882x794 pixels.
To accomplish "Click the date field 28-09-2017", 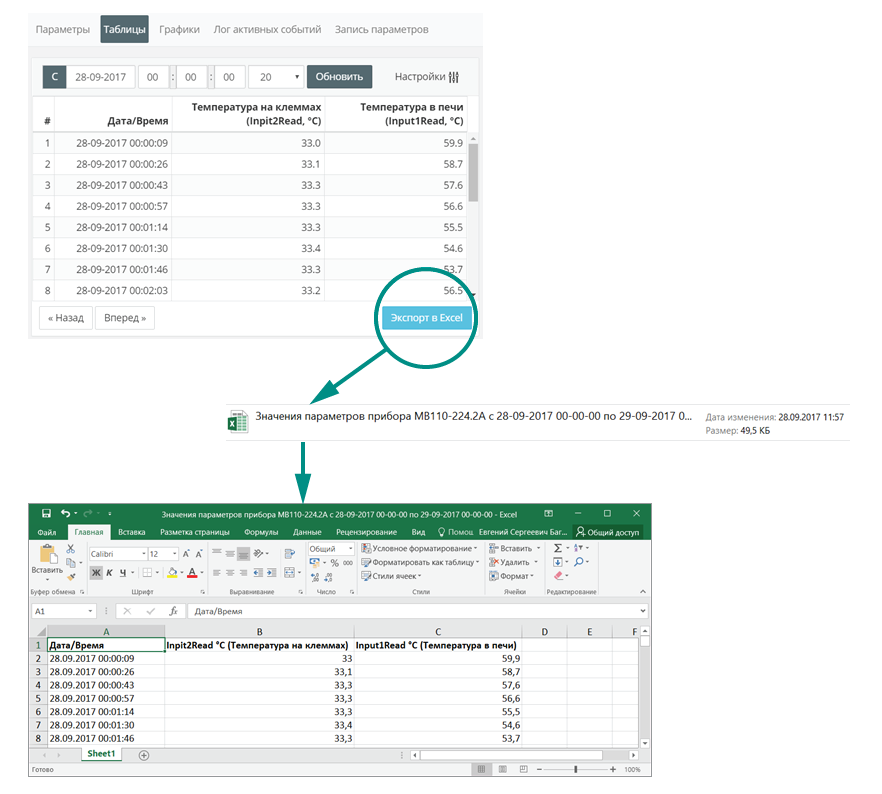I will pyautogui.click(x=101, y=77).
